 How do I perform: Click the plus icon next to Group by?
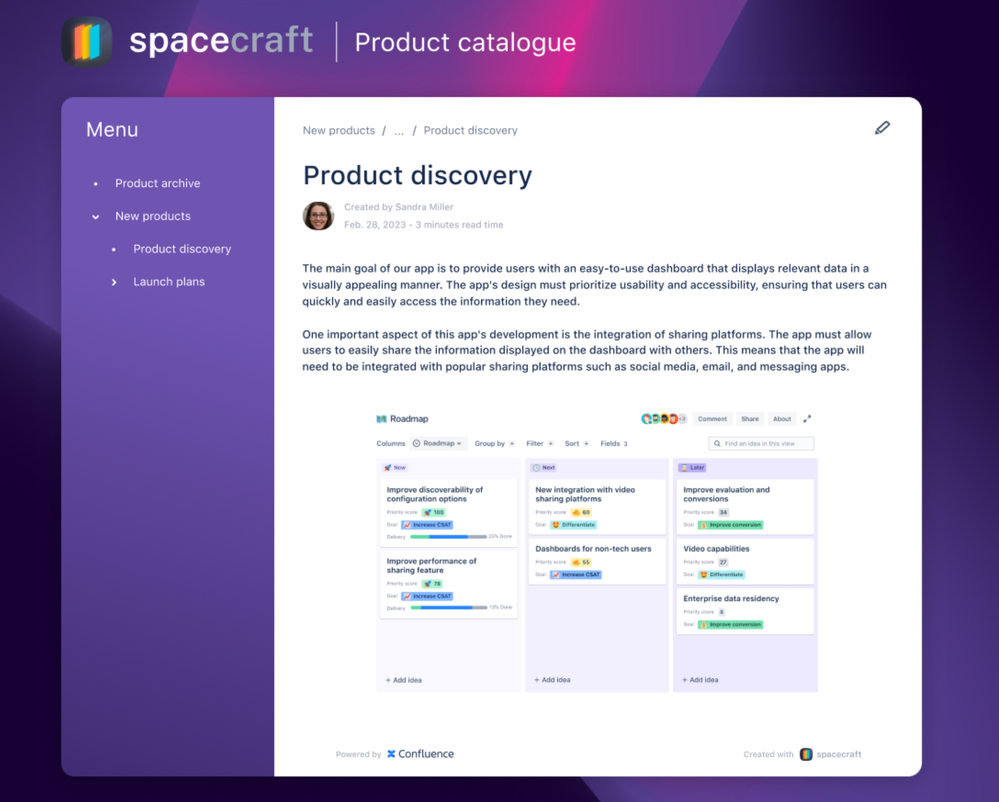click(x=512, y=443)
